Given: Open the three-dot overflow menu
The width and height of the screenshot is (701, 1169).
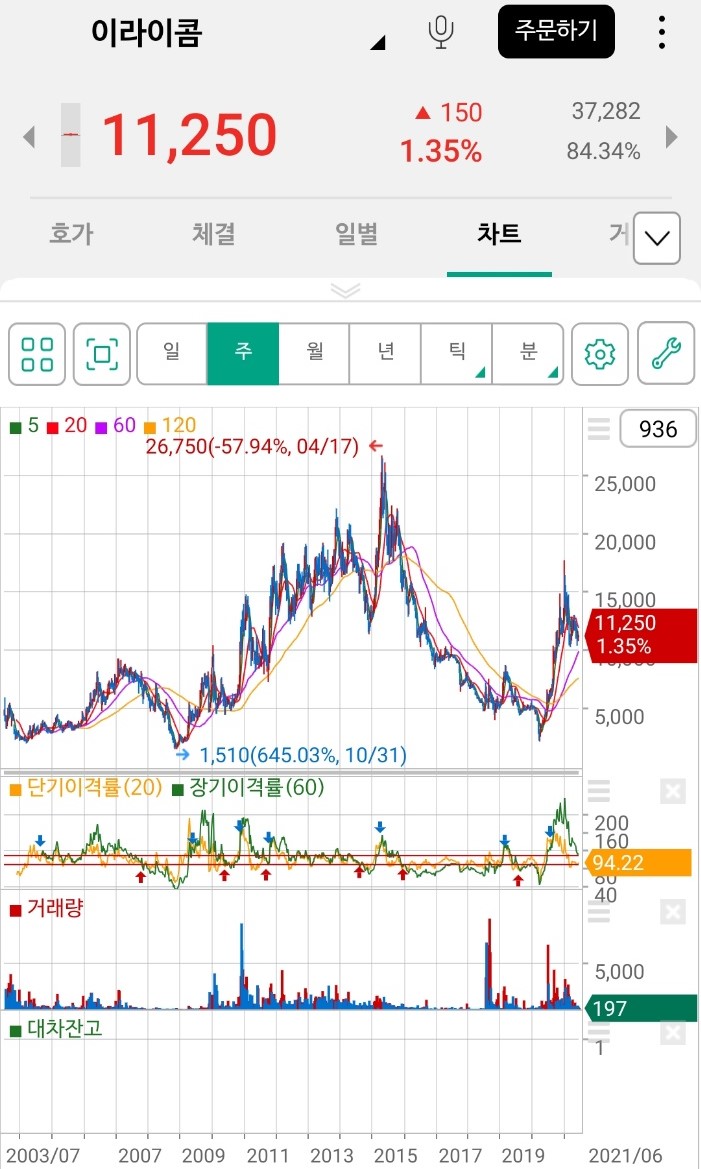Looking at the screenshot, I should 661,32.
